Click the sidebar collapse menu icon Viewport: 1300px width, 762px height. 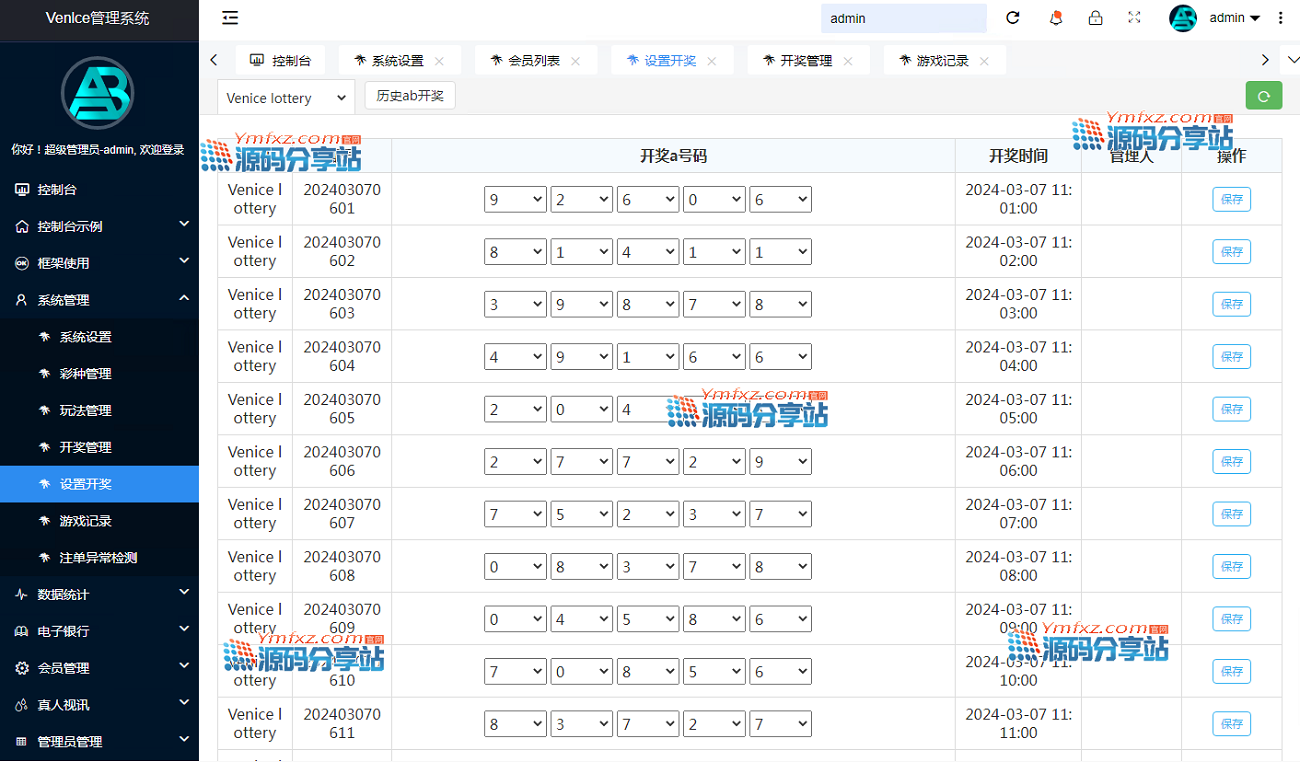tap(230, 18)
